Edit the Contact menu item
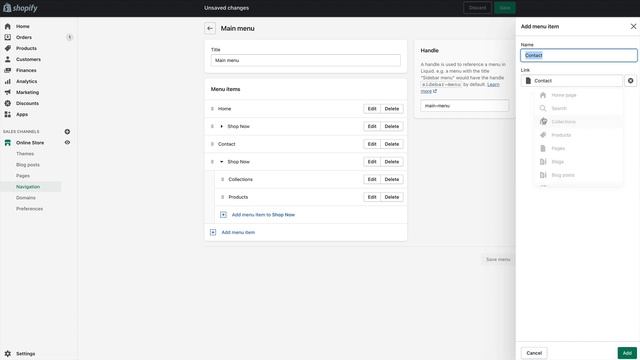The height and width of the screenshot is (360, 640). pyautogui.click(x=372, y=144)
